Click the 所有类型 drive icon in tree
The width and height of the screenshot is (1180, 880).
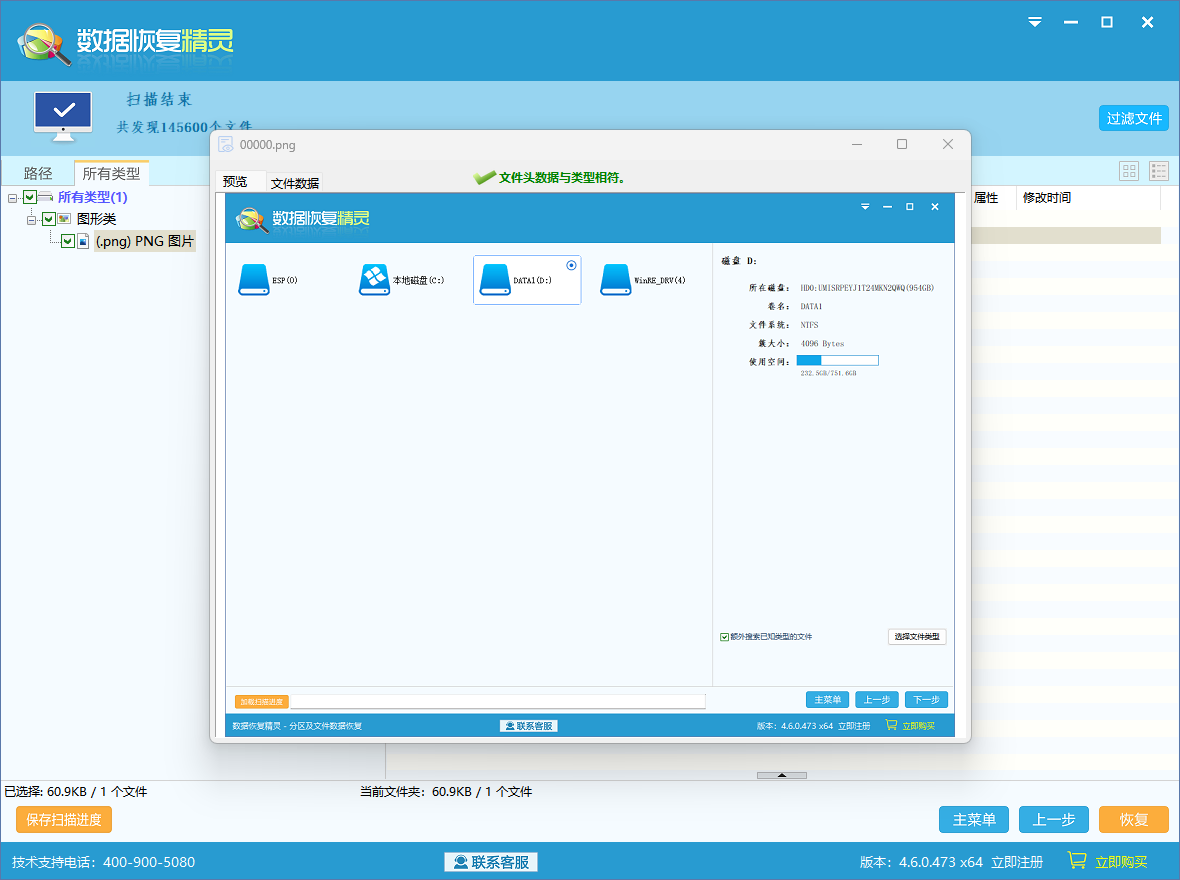coord(46,197)
